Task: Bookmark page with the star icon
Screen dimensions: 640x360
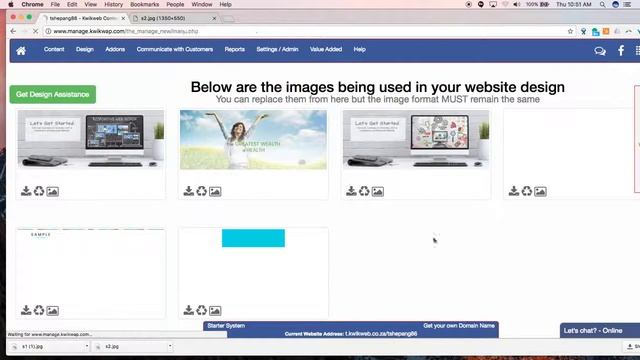Action: (570, 31)
